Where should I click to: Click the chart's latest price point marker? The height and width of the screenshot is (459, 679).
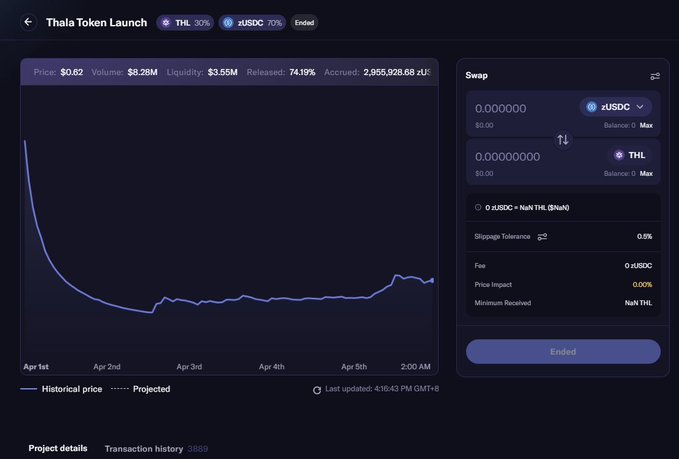tap(432, 281)
